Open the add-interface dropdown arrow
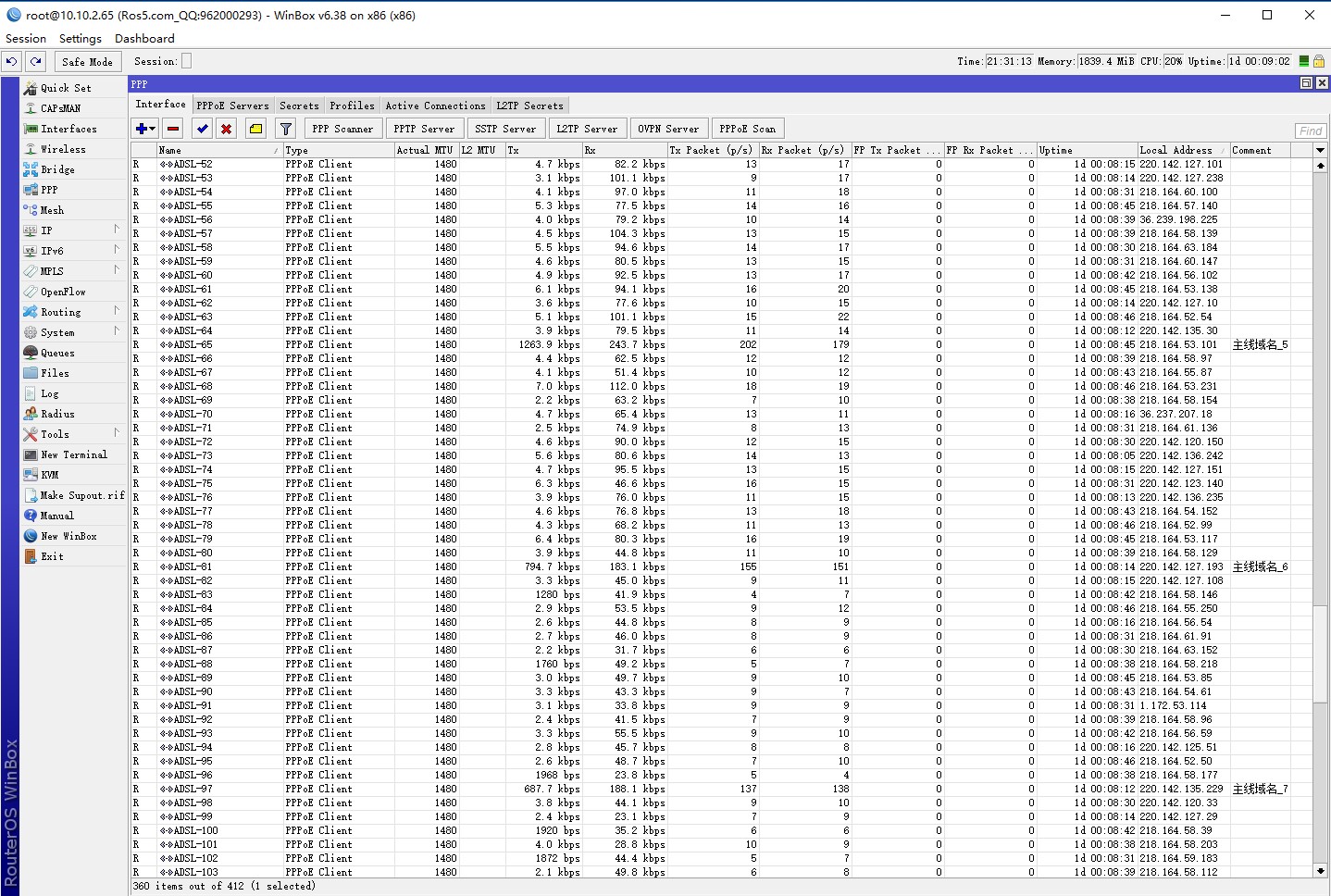The width and height of the screenshot is (1331, 896). [154, 129]
